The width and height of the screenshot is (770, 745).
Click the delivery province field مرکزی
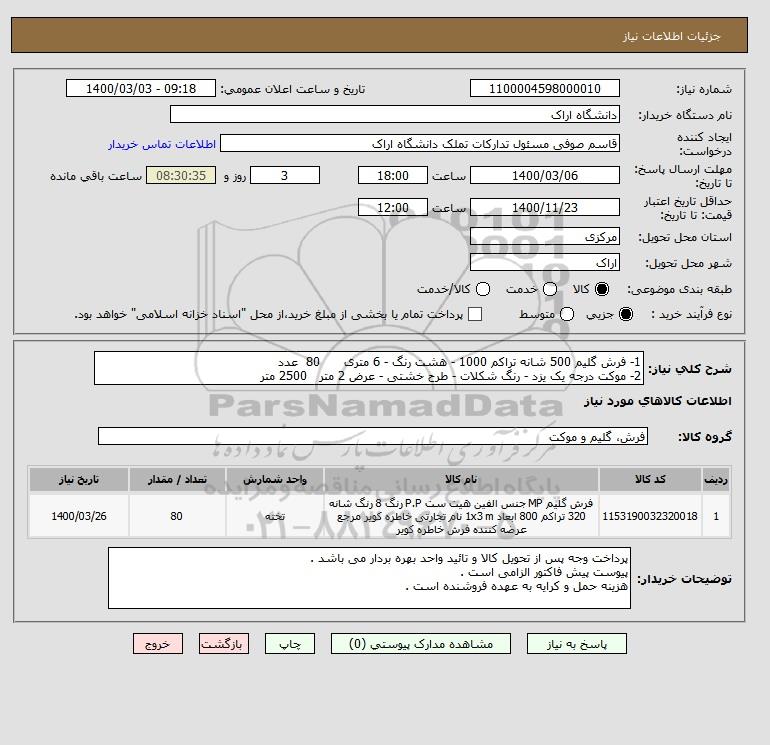[x=545, y=237]
